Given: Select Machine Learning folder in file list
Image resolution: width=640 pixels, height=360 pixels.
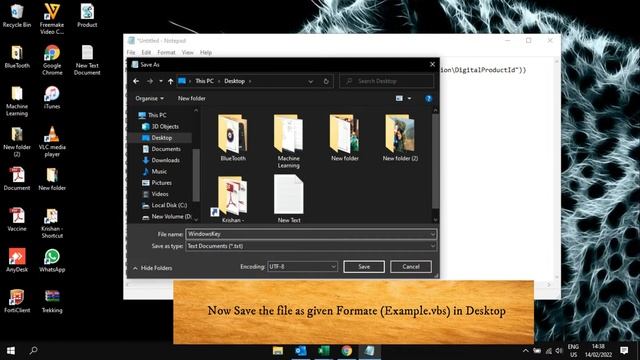Looking at the screenshot, I should pyautogui.click(x=289, y=141).
